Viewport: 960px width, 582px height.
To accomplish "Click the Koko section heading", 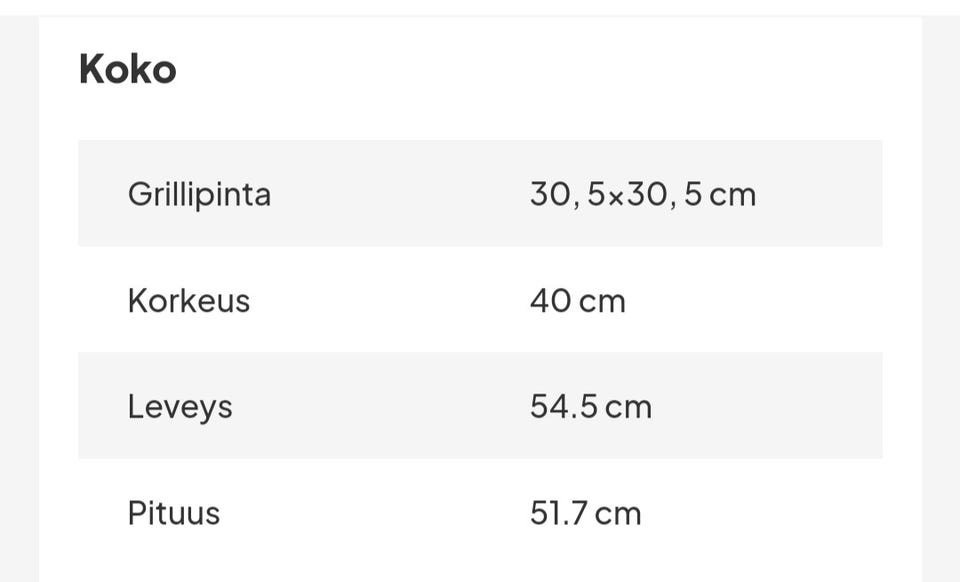I will [127, 69].
